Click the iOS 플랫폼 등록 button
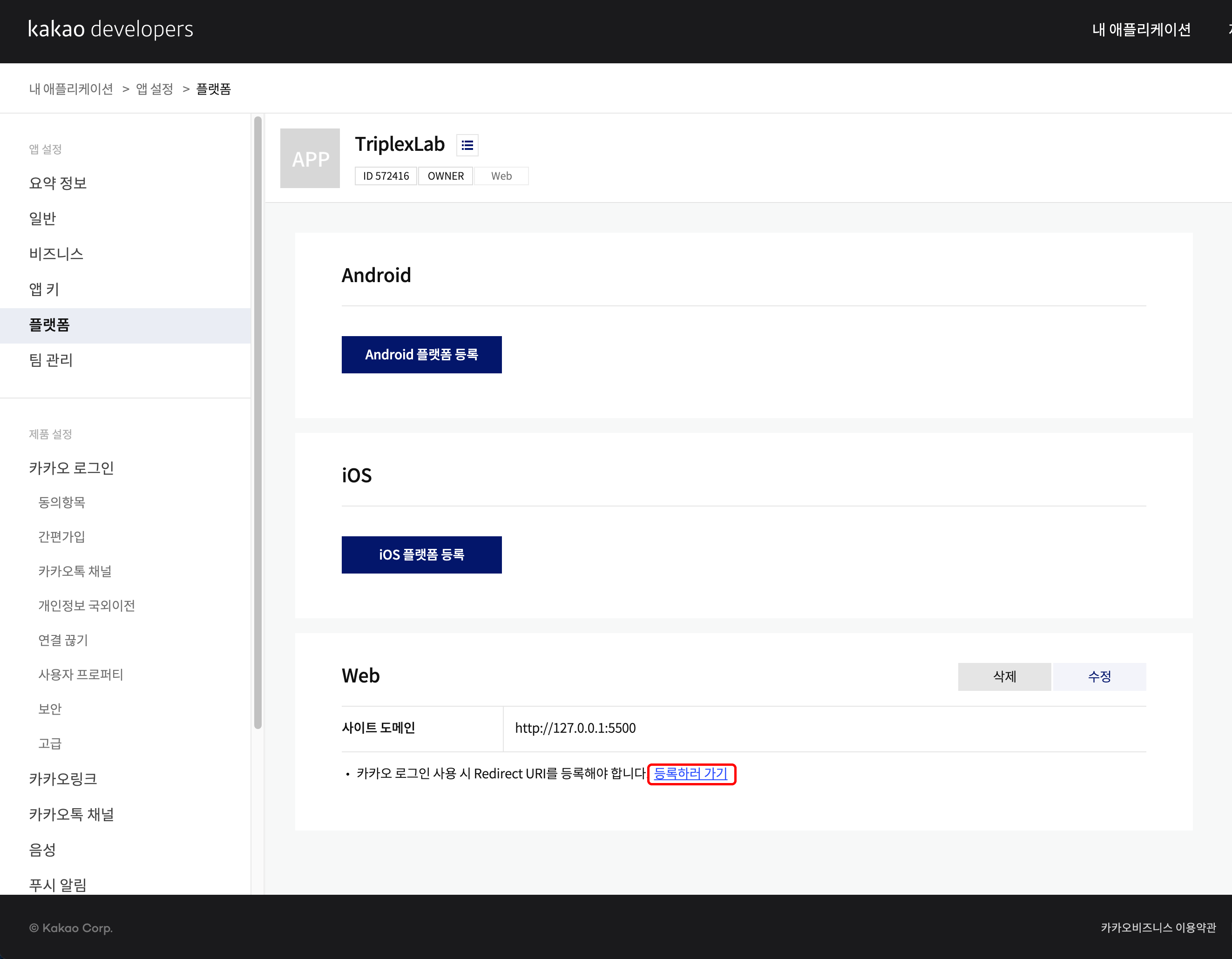 click(421, 554)
